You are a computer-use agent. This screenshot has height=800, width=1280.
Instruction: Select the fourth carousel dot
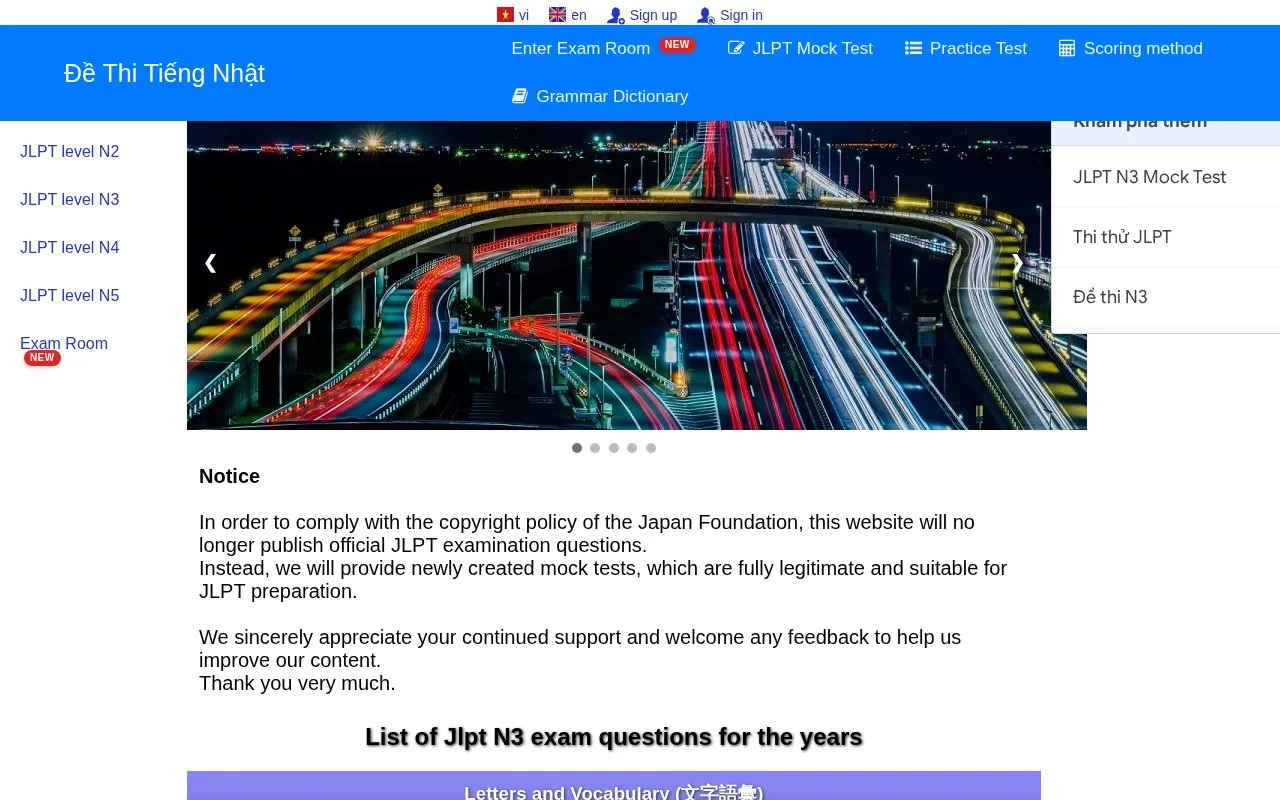point(632,448)
